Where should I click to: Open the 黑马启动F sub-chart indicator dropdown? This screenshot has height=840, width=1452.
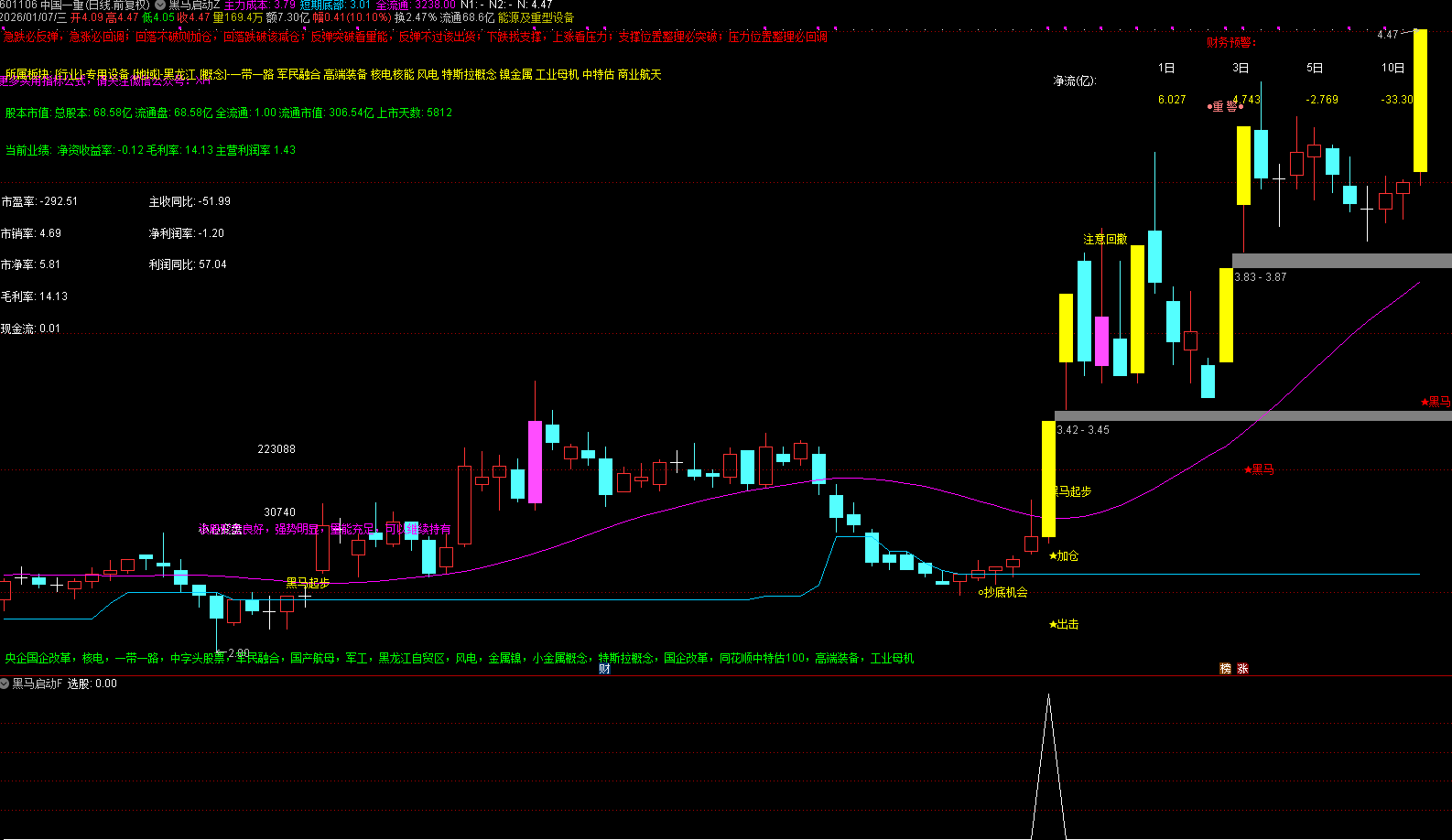tap(5, 684)
